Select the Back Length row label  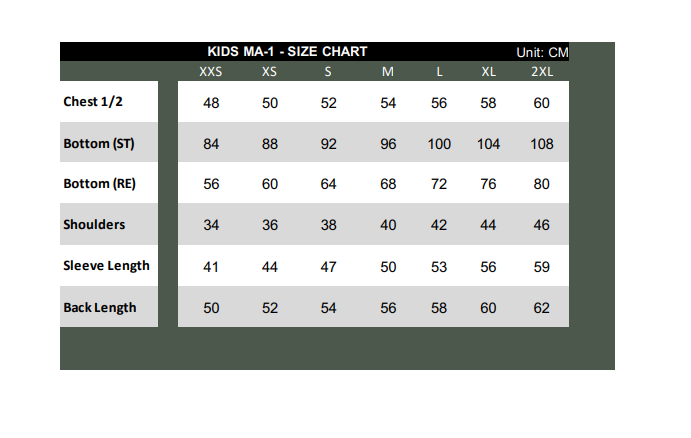pos(99,307)
